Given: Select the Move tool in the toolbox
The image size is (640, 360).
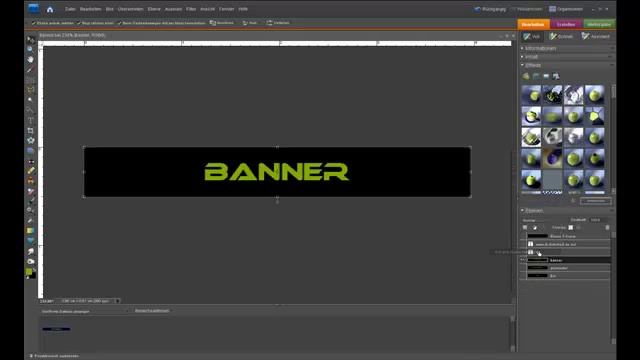Looking at the screenshot, I should point(31,40).
